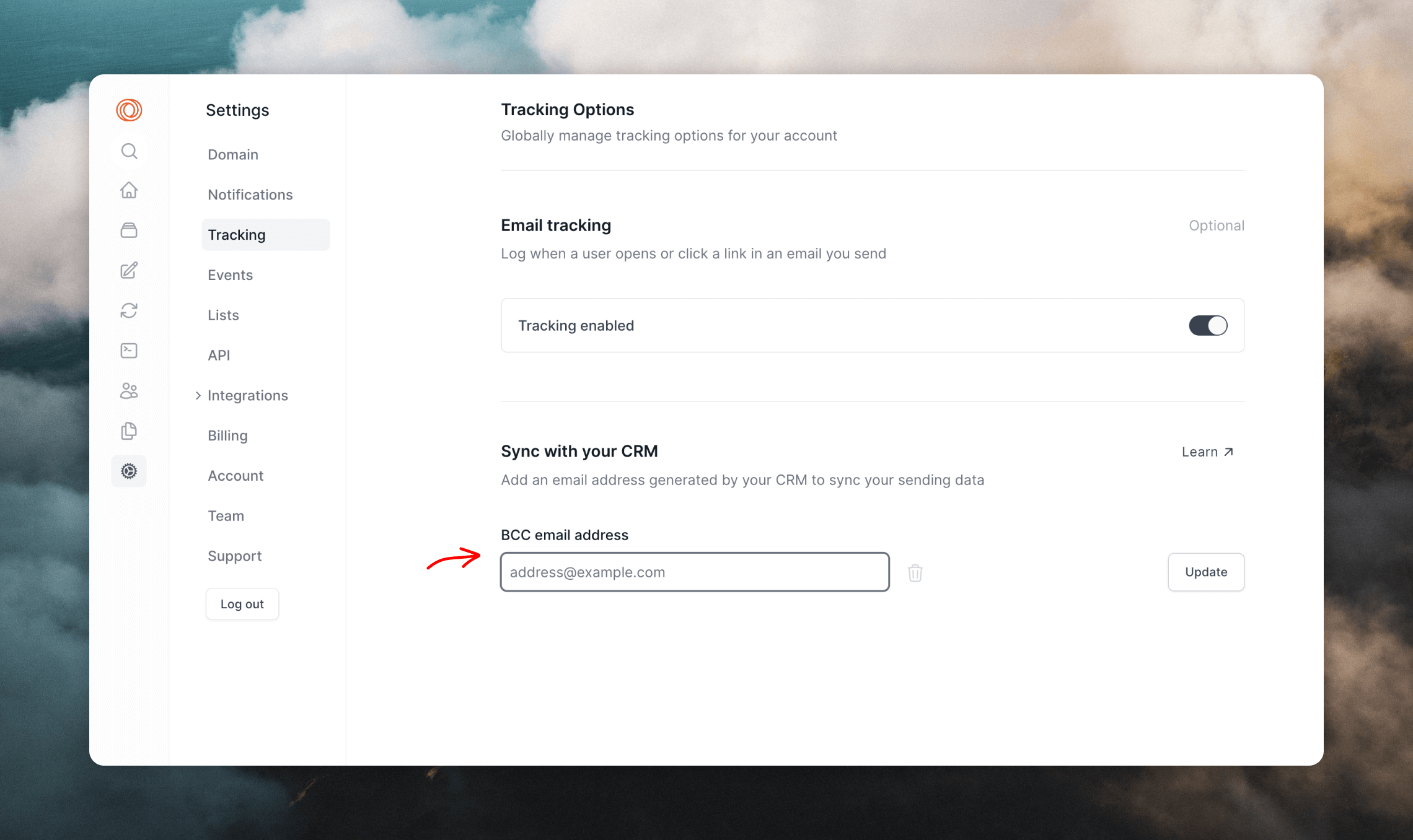The image size is (1413, 840).
Task: Open the Learn link for CRM sync
Action: pos(1207,452)
